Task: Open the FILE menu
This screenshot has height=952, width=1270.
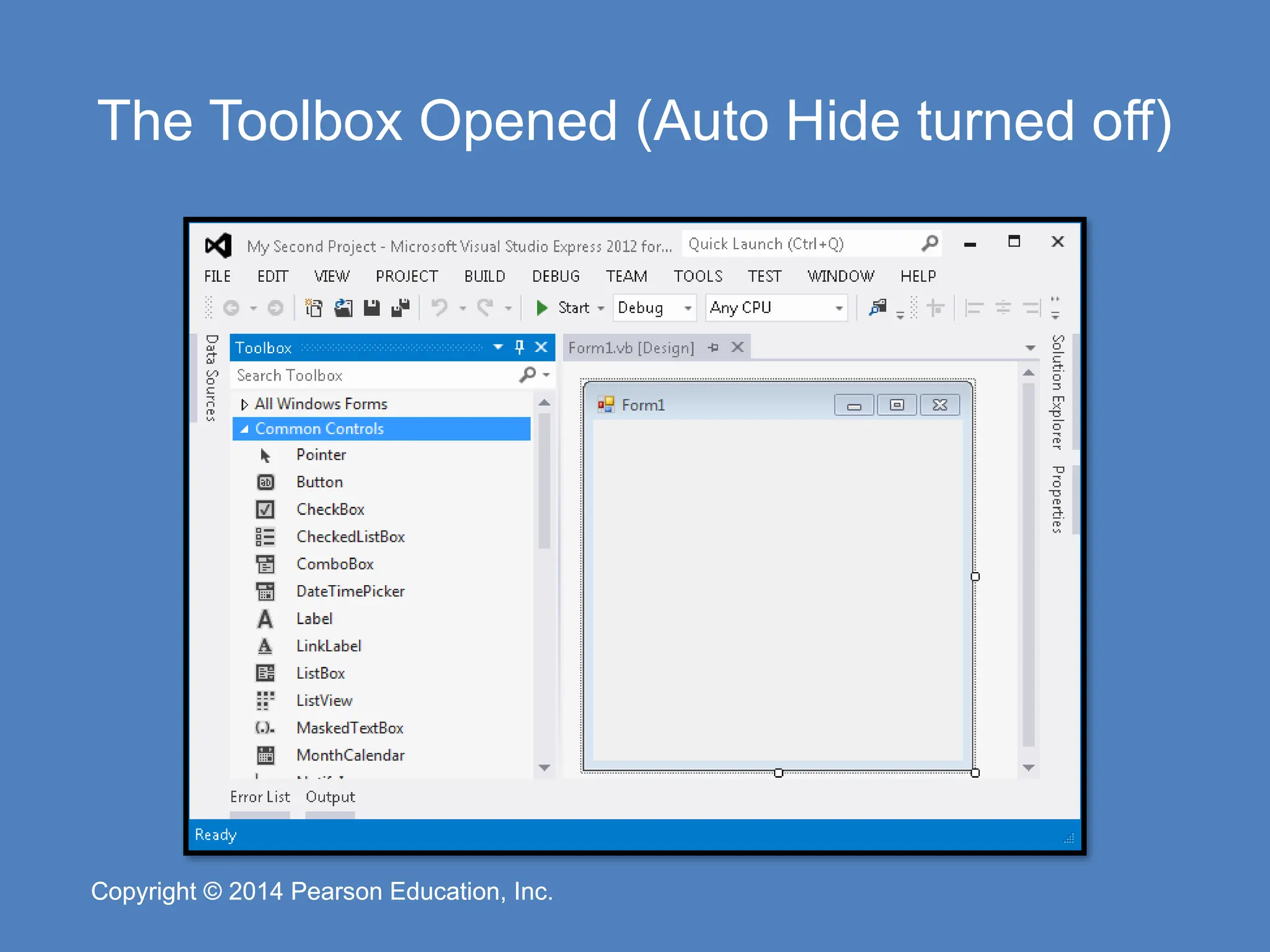Action: point(218,276)
